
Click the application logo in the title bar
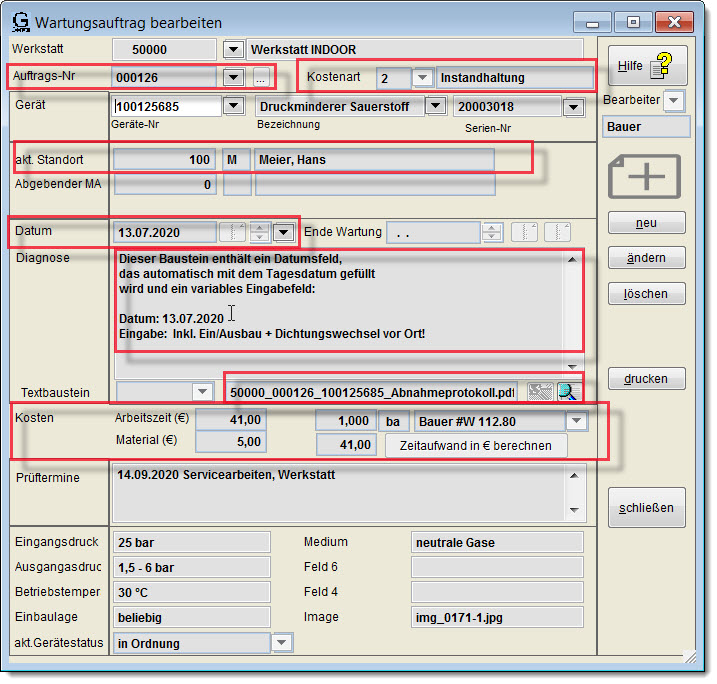coord(19,21)
